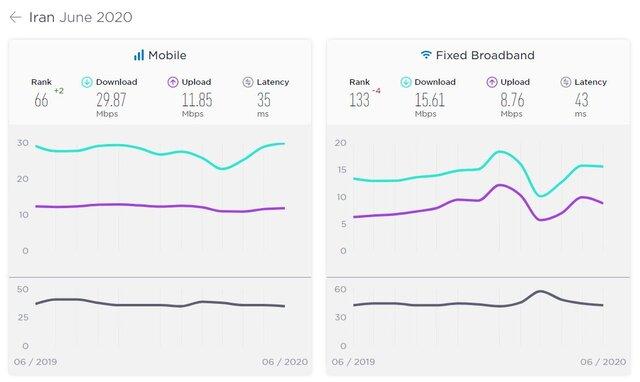Screen dimensions: 640x382
Task: Click the Fixed Broadband wifi icon
Action: tap(426, 55)
